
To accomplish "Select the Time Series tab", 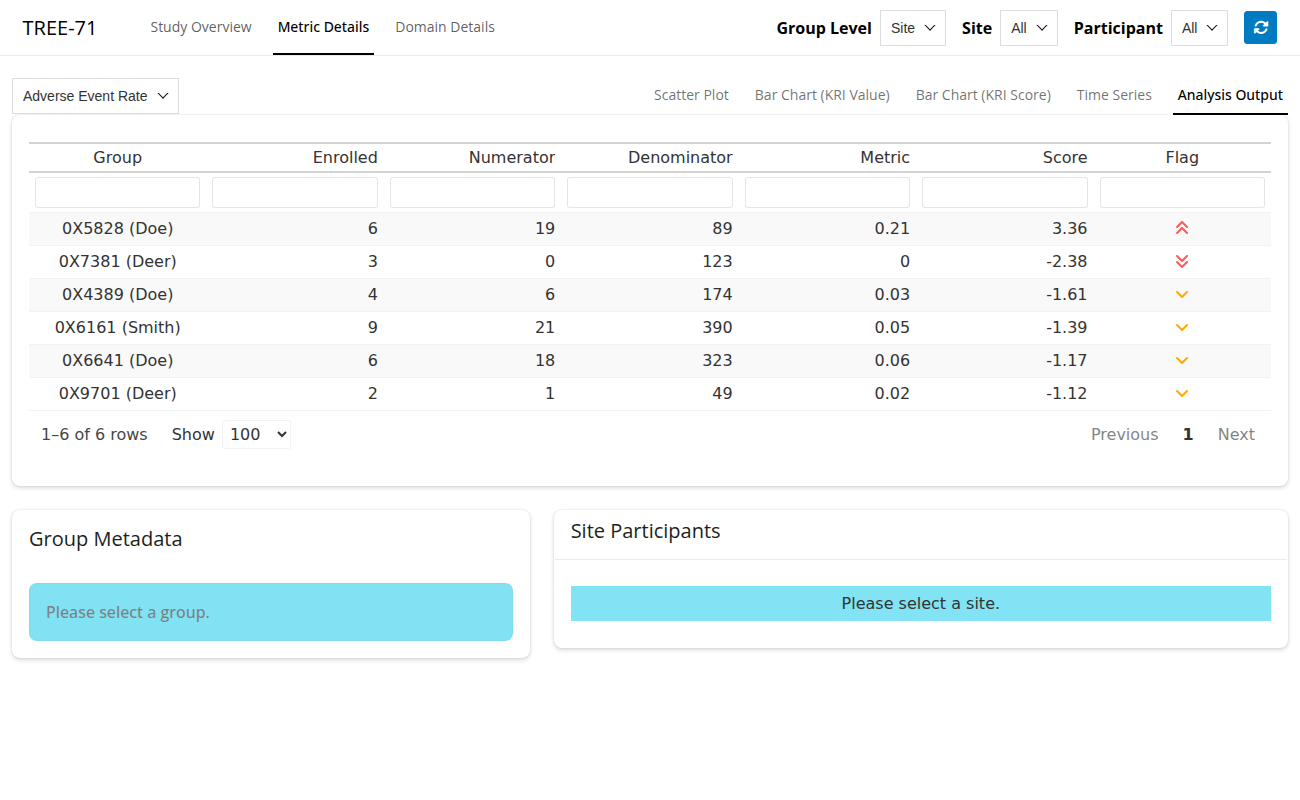I will (x=1114, y=95).
